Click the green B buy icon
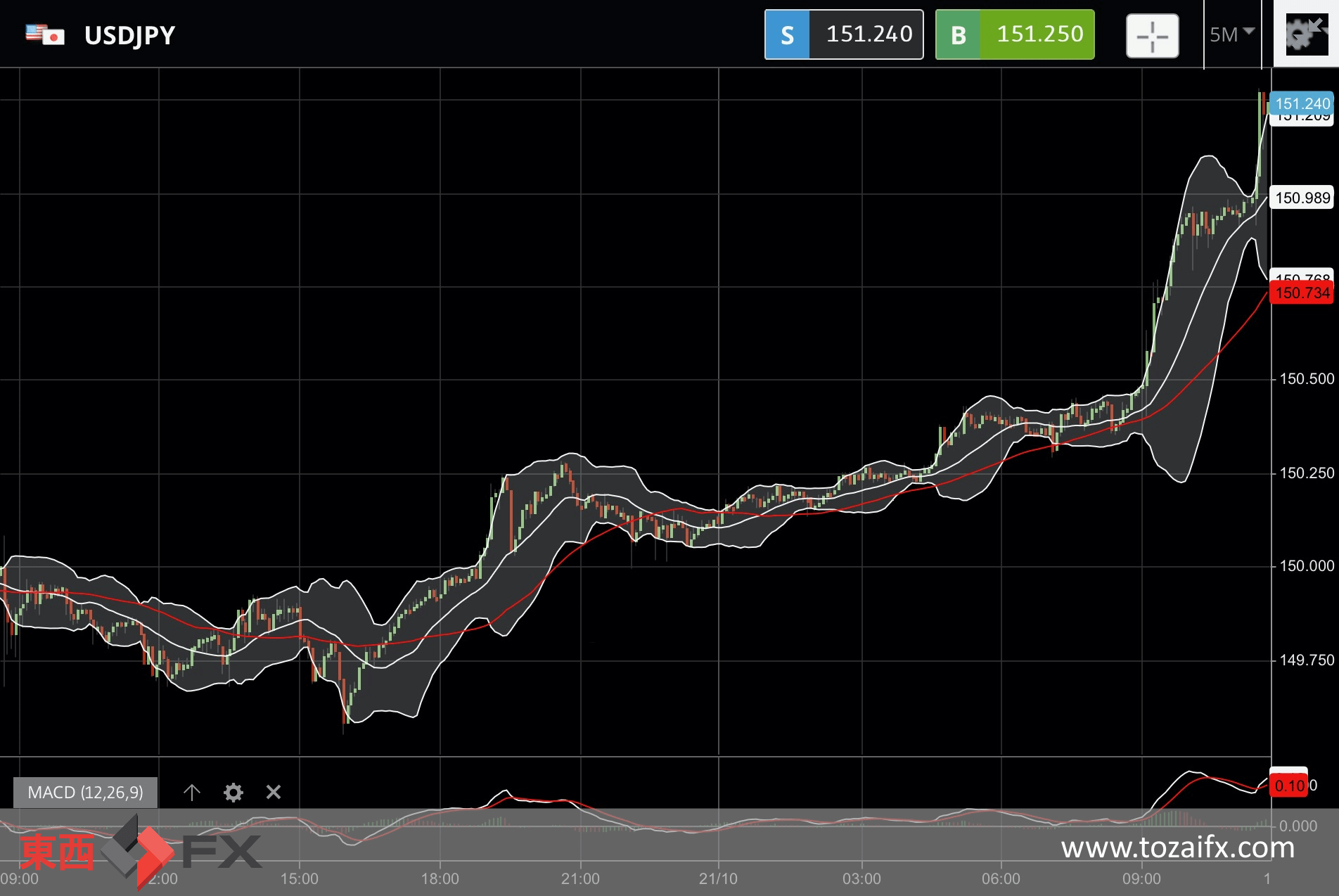Screen dimensions: 1339x896 (x=958, y=35)
